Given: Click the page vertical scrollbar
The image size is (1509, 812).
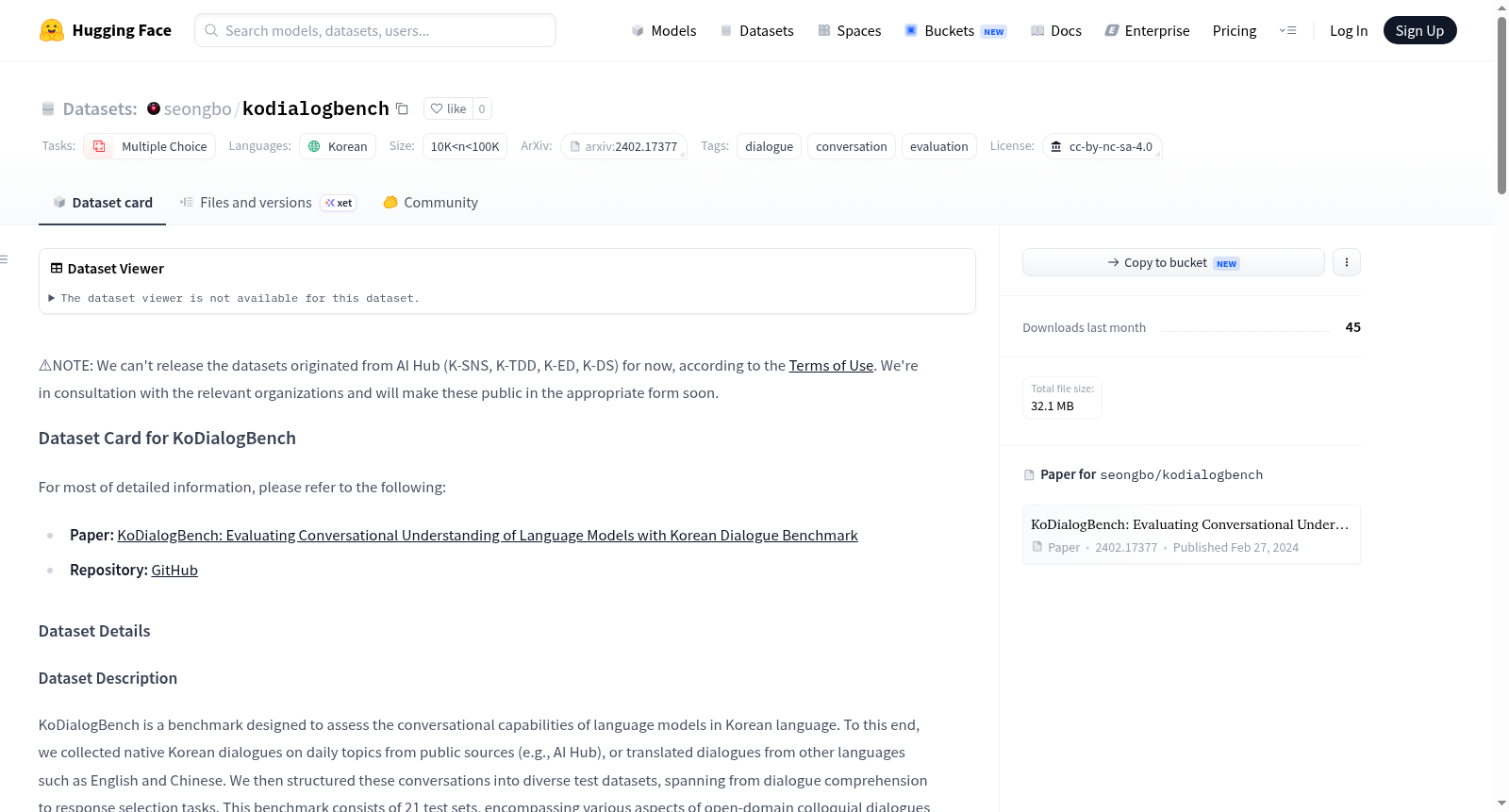Looking at the screenshot, I should coord(1501,104).
